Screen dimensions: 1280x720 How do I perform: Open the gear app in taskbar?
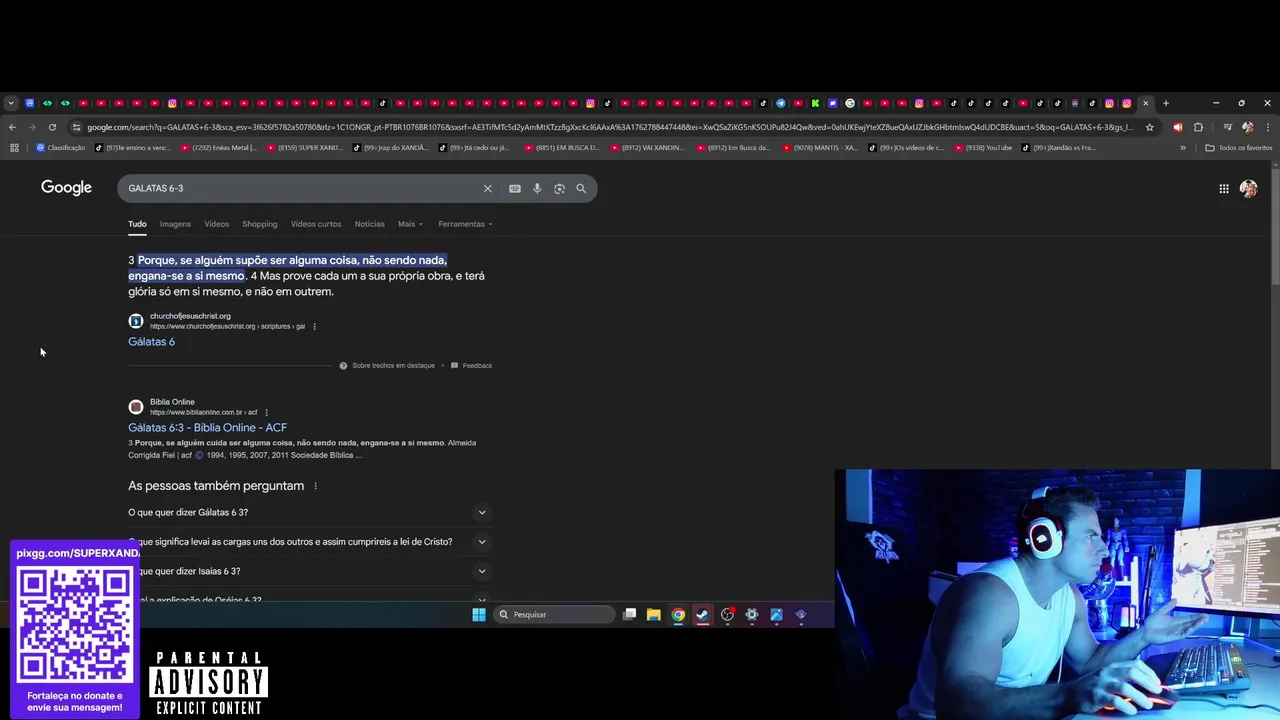coord(752,614)
